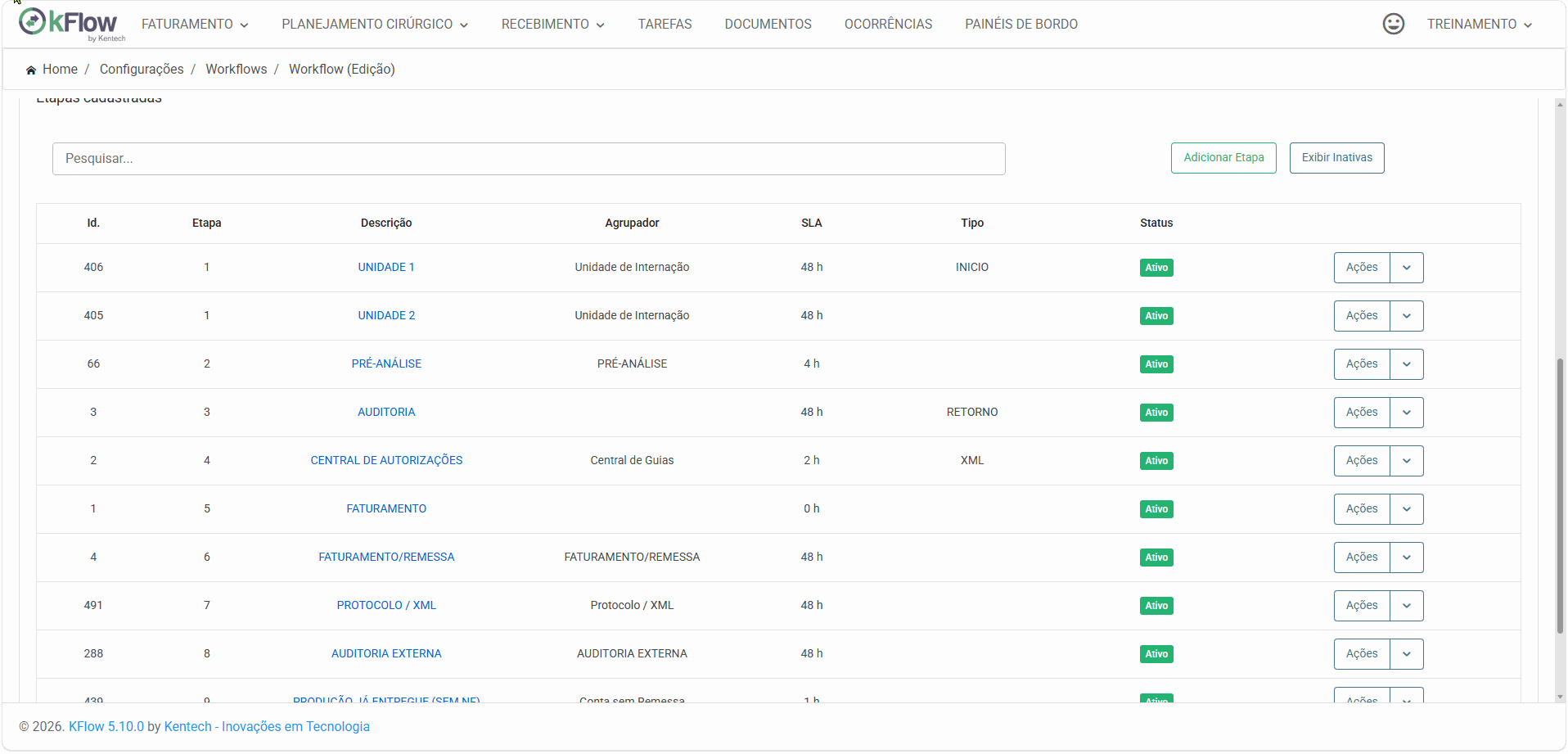Expand Ações dropdown arrow for PRÉ-ANÁLISE
This screenshot has height=754, width=1568.
tap(1407, 364)
